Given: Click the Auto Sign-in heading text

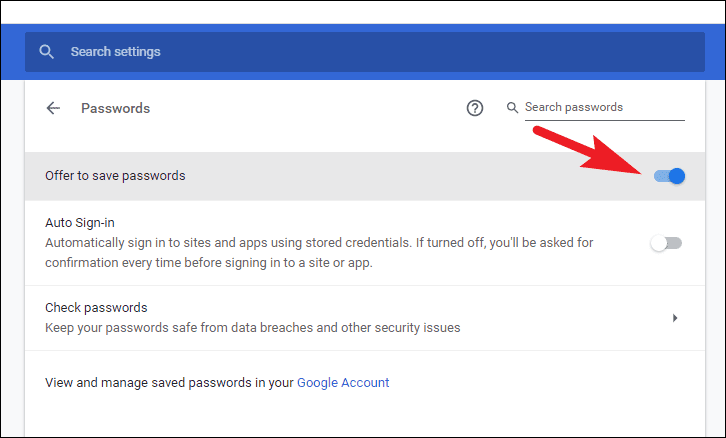Looking at the screenshot, I should (82, 222).
